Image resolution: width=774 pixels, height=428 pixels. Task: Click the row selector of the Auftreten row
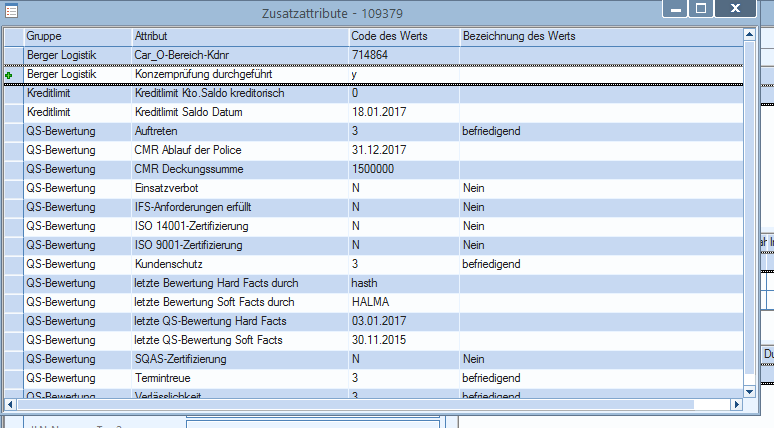pos(14,131)
